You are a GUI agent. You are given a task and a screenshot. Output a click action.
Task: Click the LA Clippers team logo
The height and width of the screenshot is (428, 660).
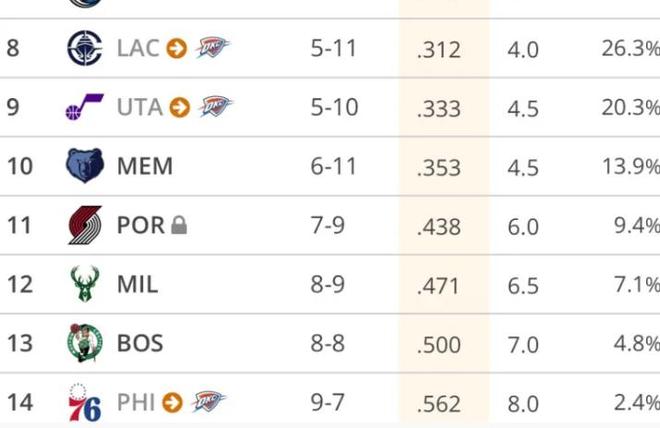coord(85,48)
